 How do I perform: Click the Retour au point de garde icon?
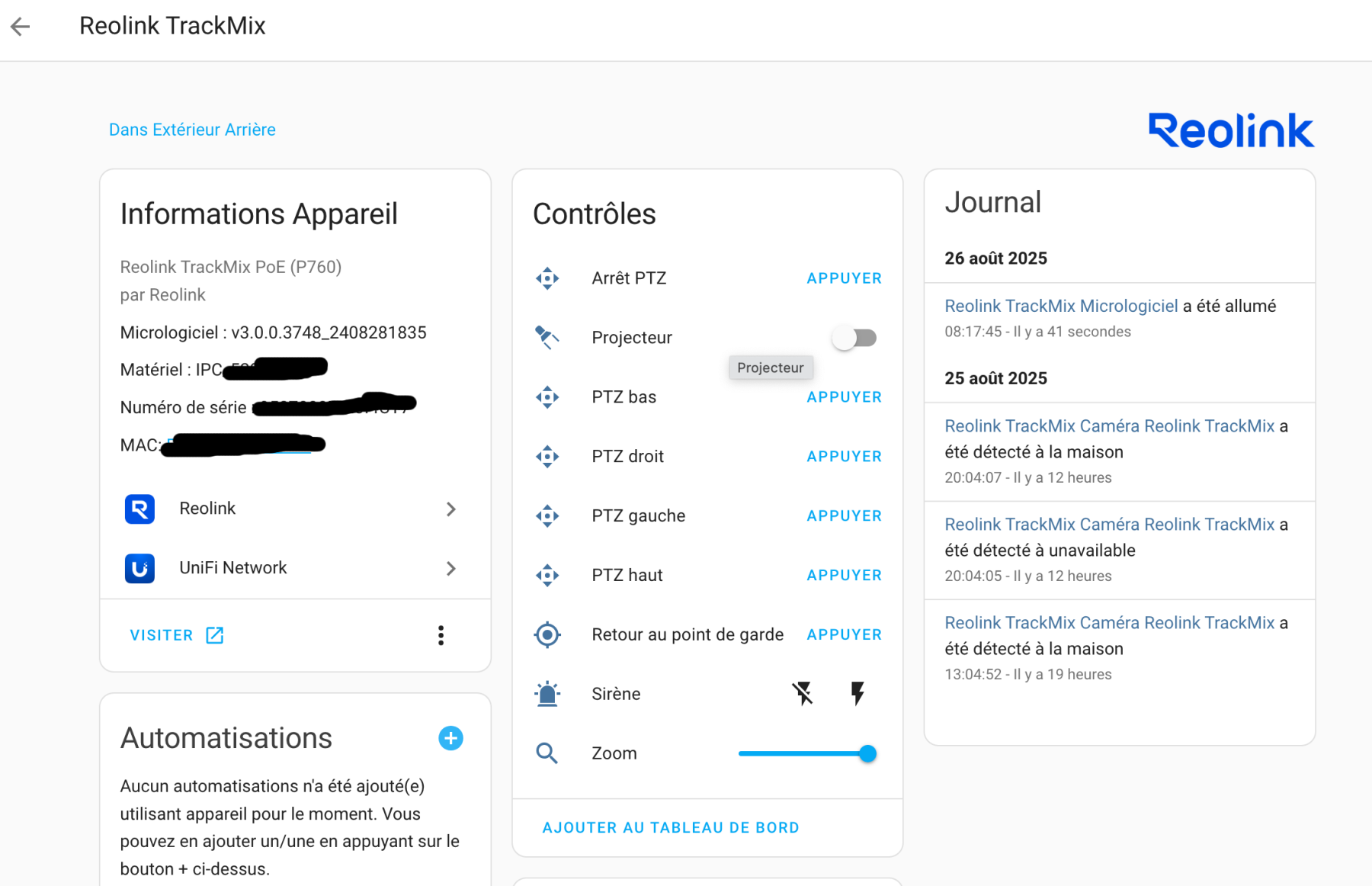(547, 635)
